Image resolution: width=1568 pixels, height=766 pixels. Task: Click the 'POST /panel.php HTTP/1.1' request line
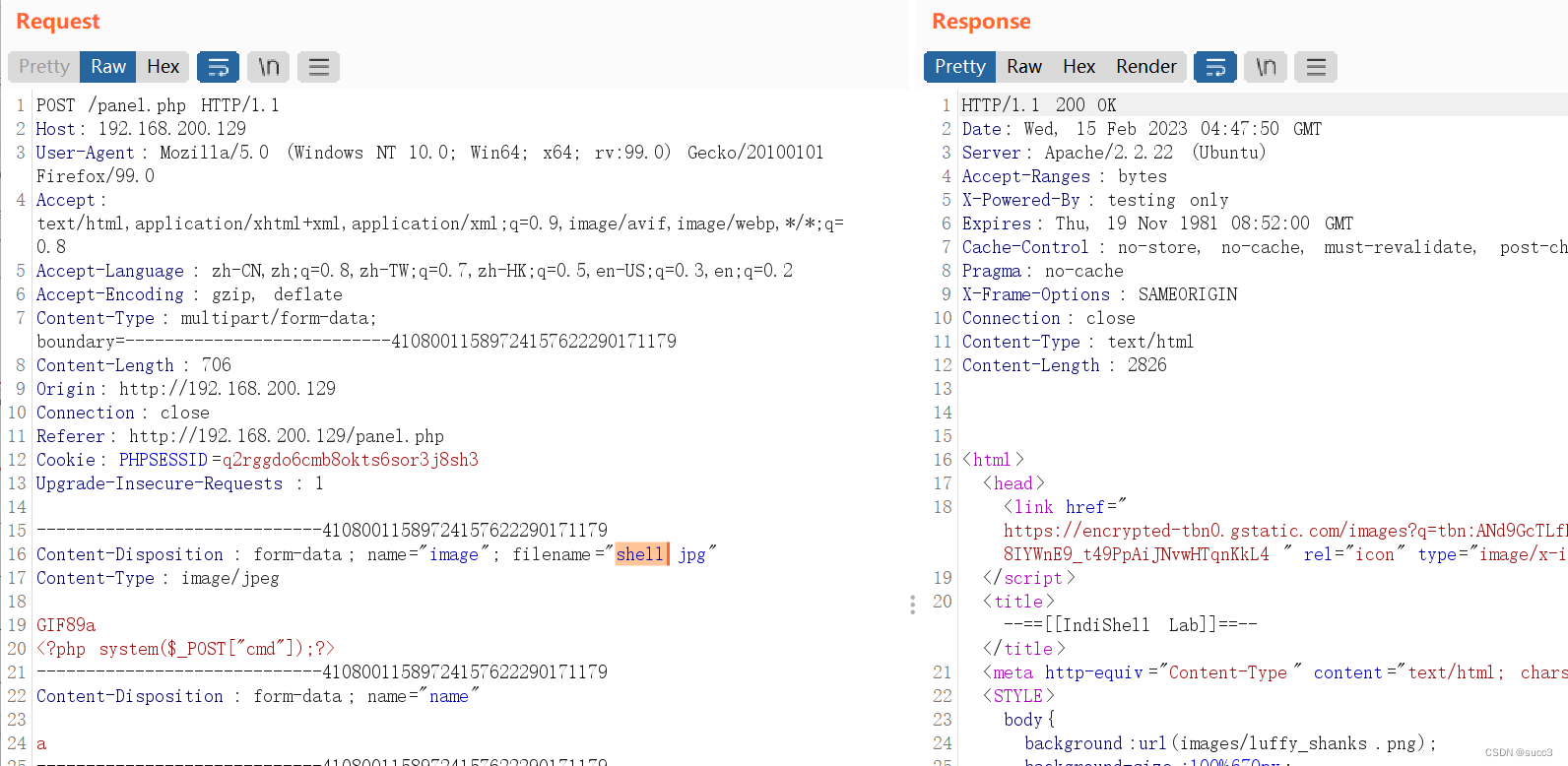click(x=158, y=105)
